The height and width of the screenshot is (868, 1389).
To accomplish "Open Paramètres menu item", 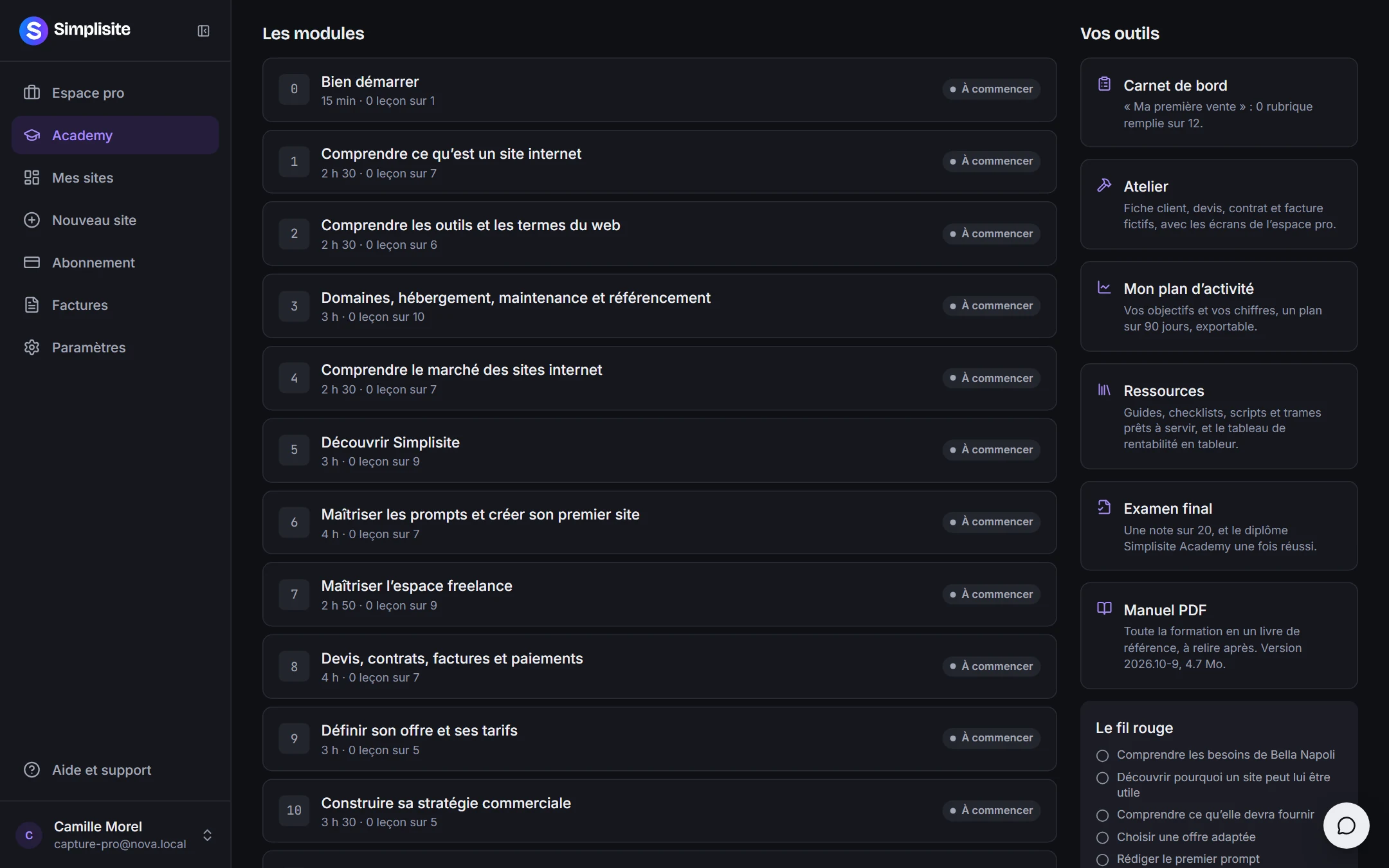I will [x=115, y=347].
